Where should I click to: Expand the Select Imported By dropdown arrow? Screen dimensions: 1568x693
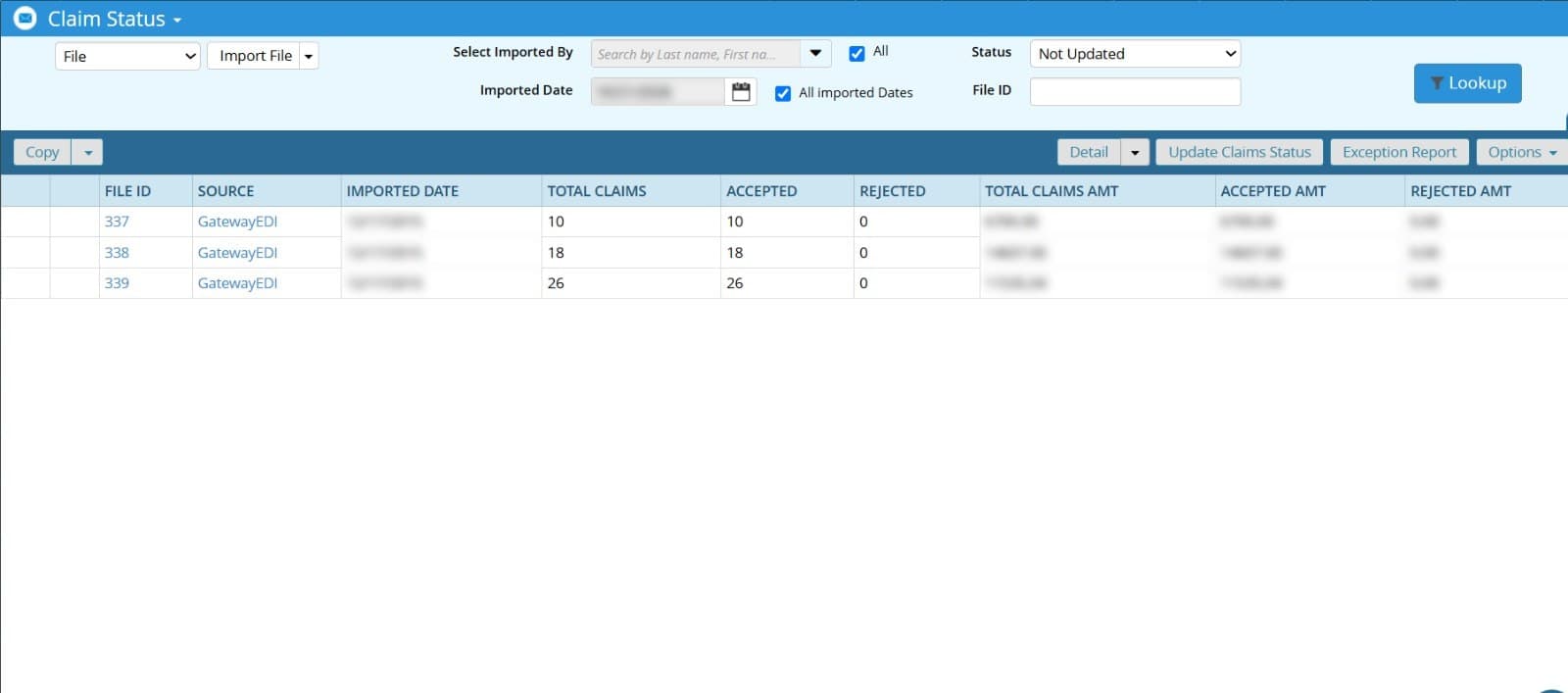click(x=815, y=54)
